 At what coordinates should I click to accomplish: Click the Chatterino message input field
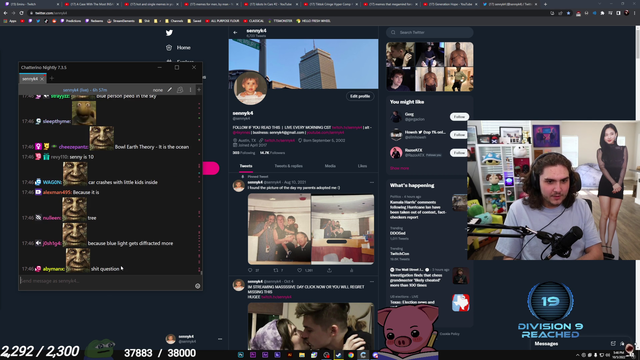[106, 281]
